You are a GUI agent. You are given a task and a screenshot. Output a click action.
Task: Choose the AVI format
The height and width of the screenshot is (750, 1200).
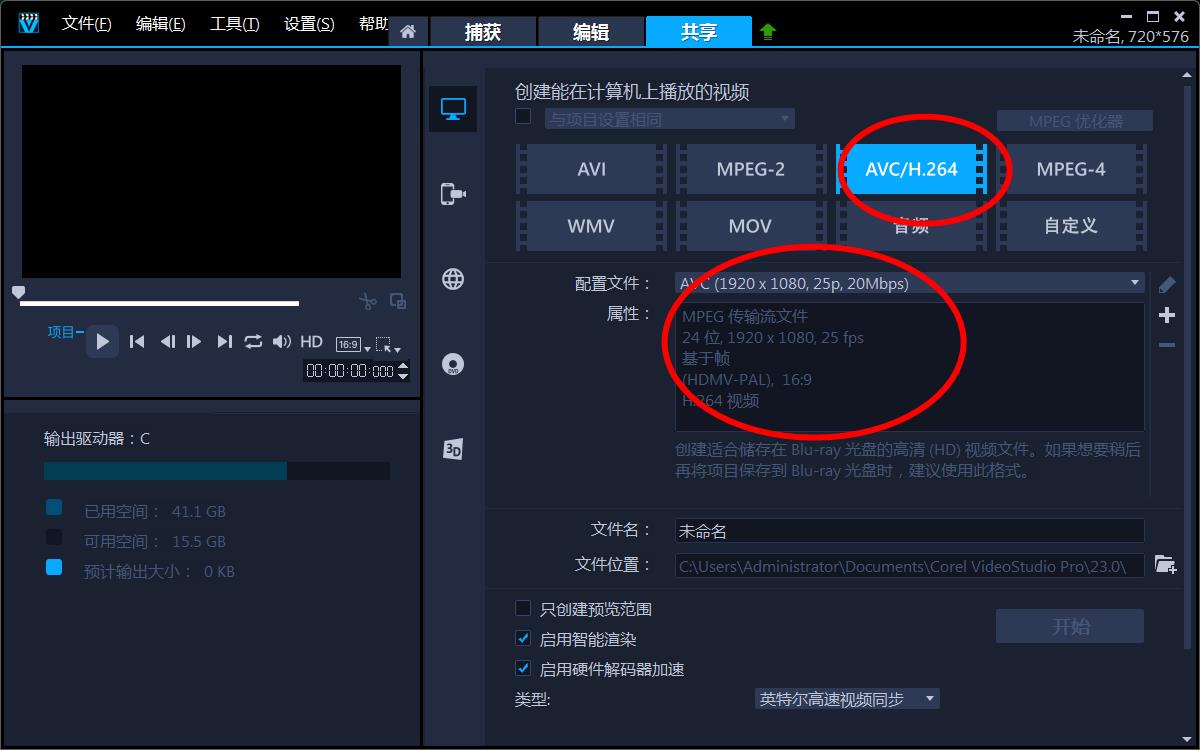591,169
